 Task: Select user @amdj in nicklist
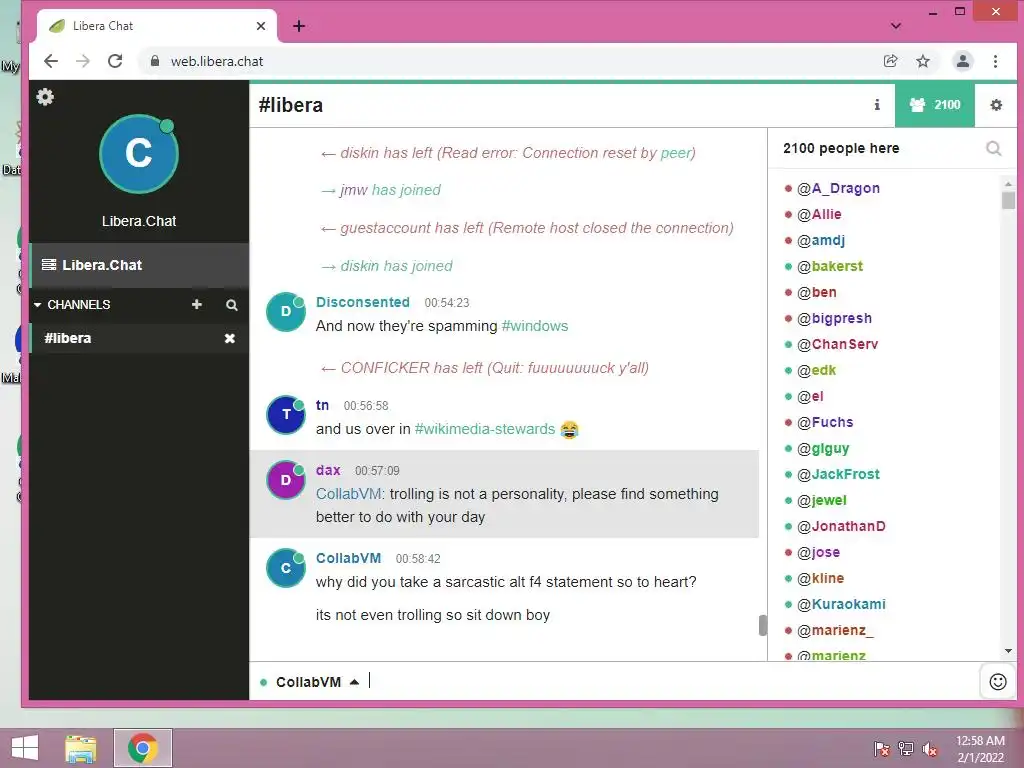pyautogui.click(x=821, y=240)
